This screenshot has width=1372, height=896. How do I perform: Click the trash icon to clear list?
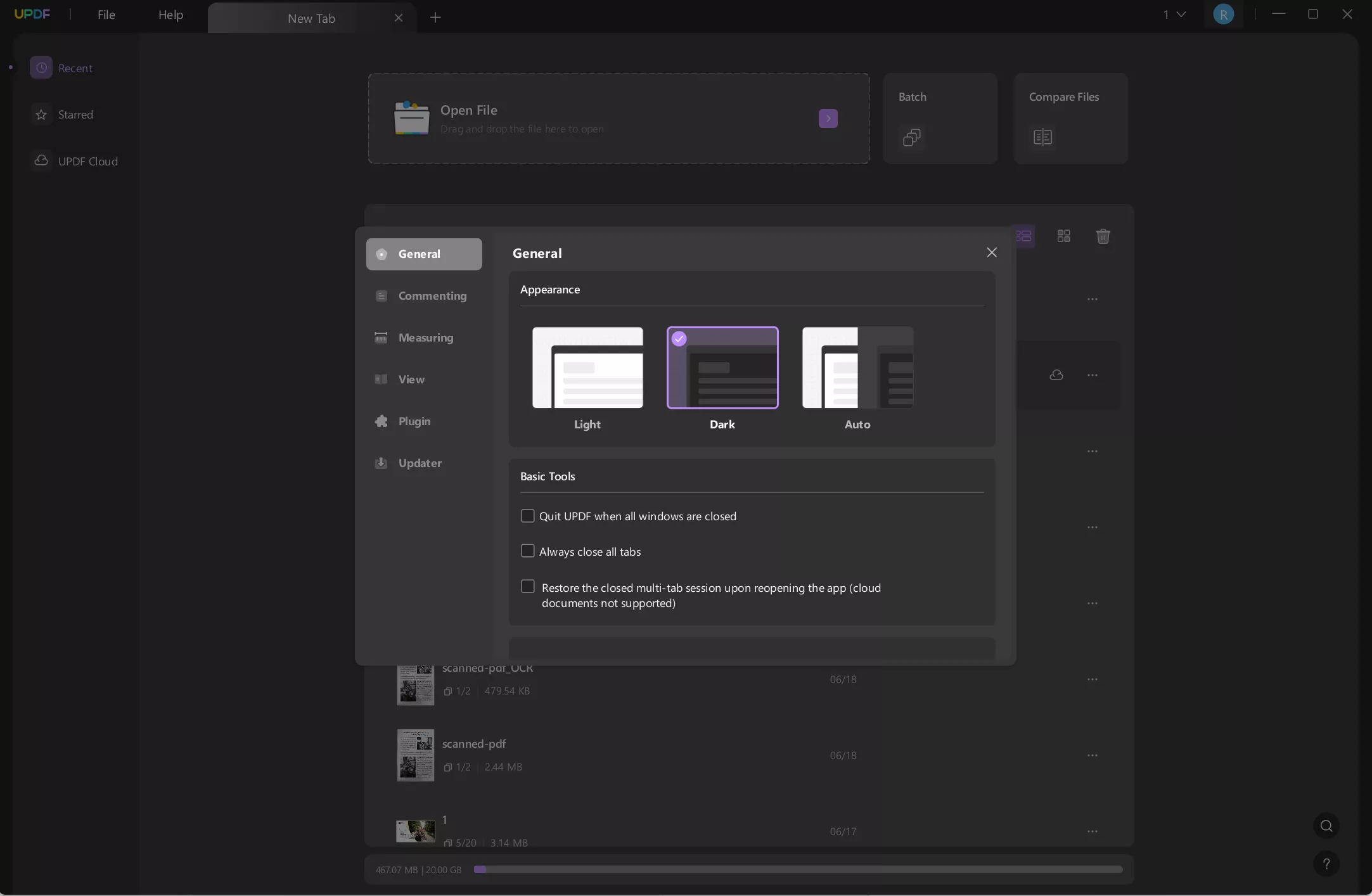point(1103,236)
